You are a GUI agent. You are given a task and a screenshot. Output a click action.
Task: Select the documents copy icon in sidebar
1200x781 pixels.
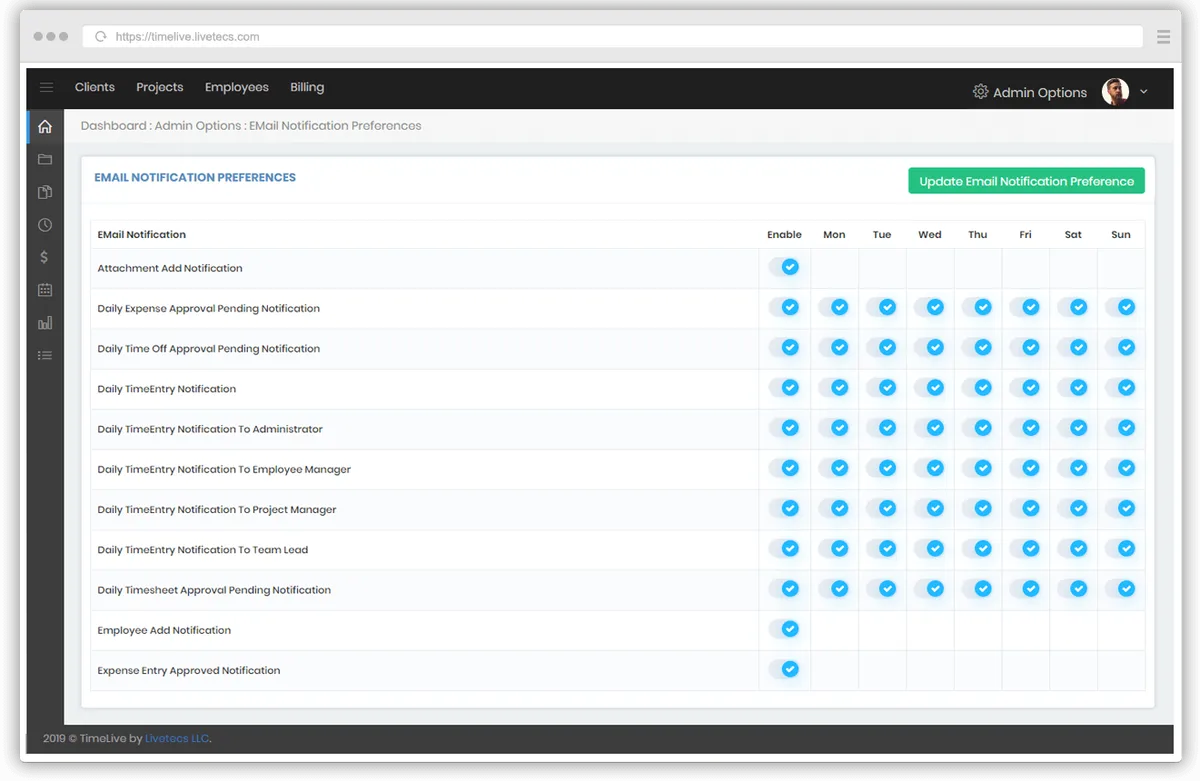(44, 193)
